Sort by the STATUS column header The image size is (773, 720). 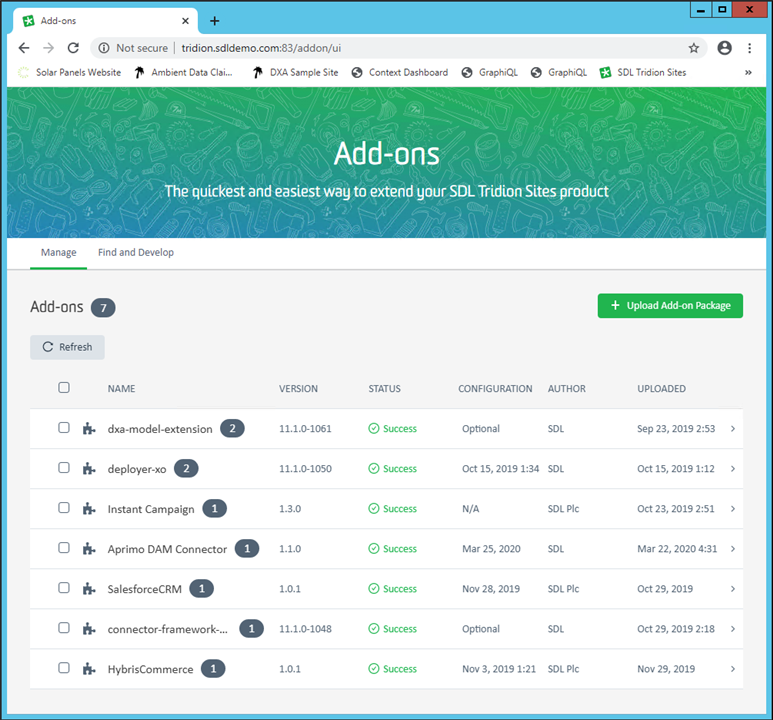tap(385, 389)
